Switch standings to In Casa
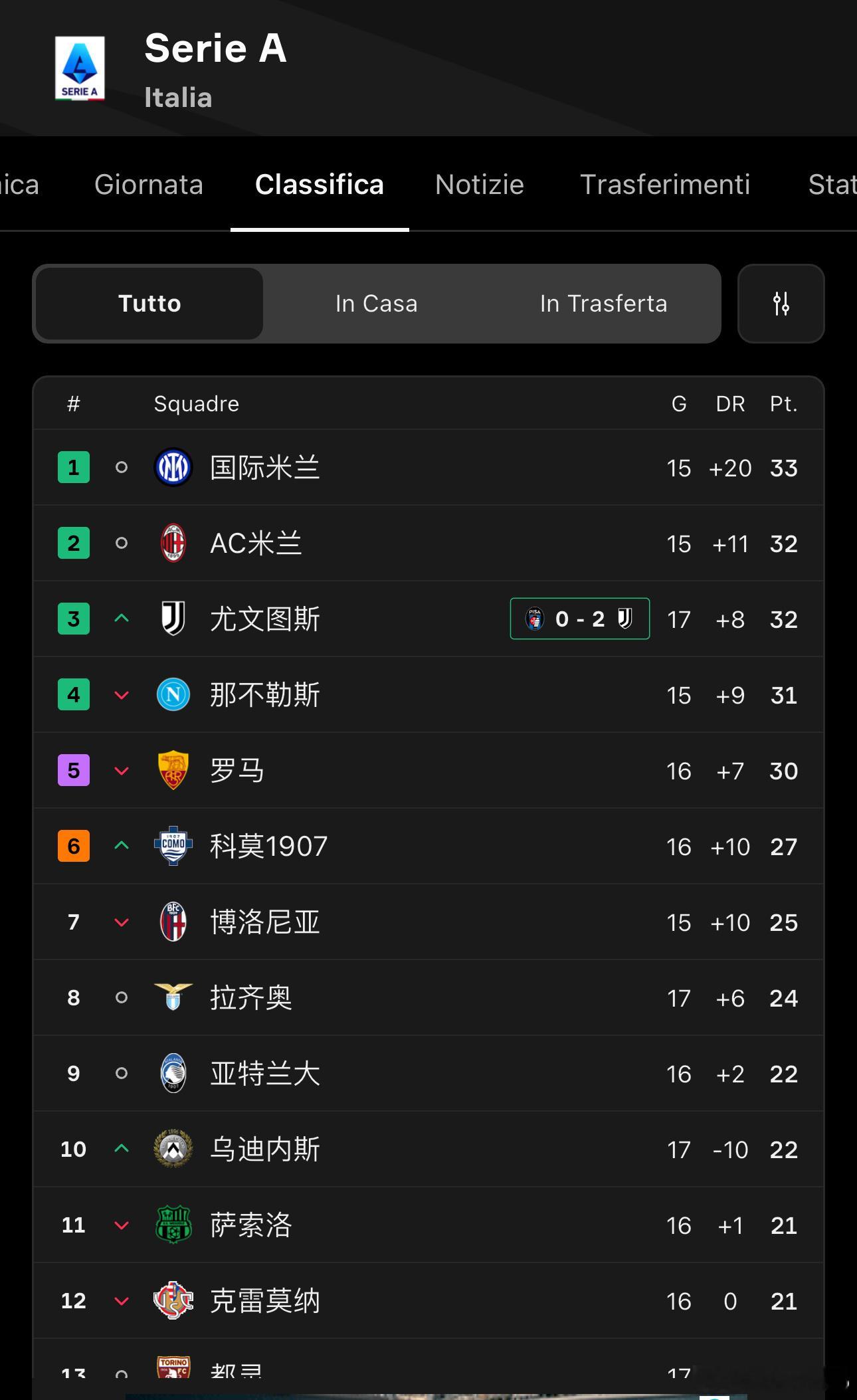The image size is (857, 1400). pos(376,304)
